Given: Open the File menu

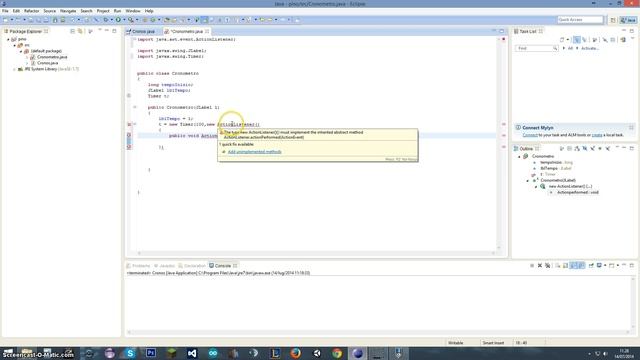Looking at the screenshot, I should click(5, 11).
